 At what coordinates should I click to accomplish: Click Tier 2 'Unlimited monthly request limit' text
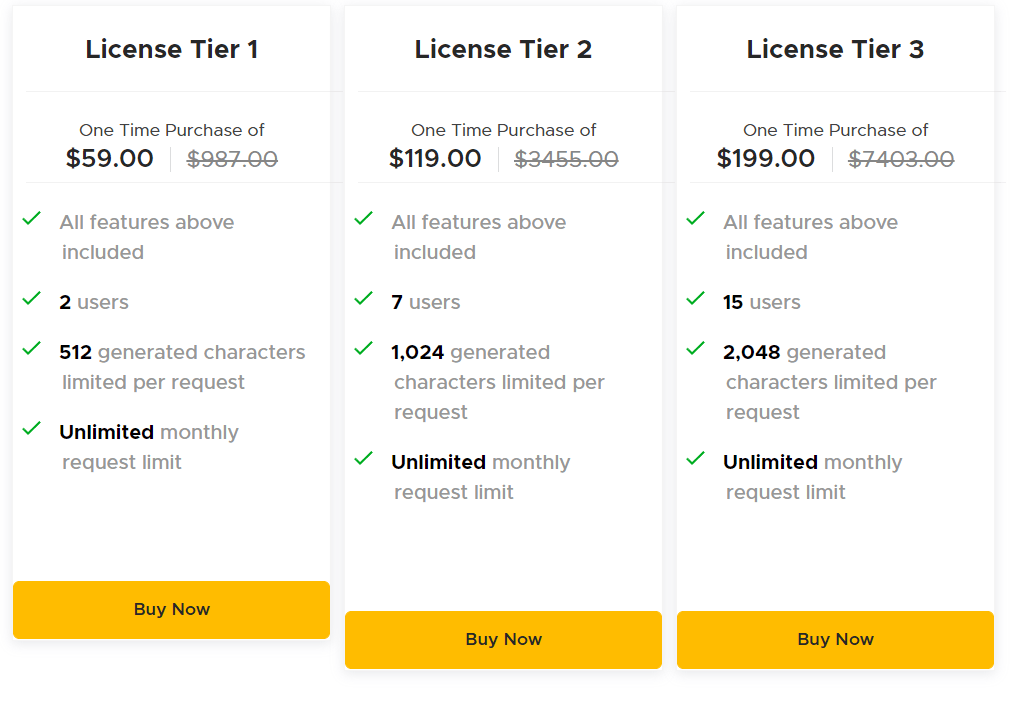[480, 477]
